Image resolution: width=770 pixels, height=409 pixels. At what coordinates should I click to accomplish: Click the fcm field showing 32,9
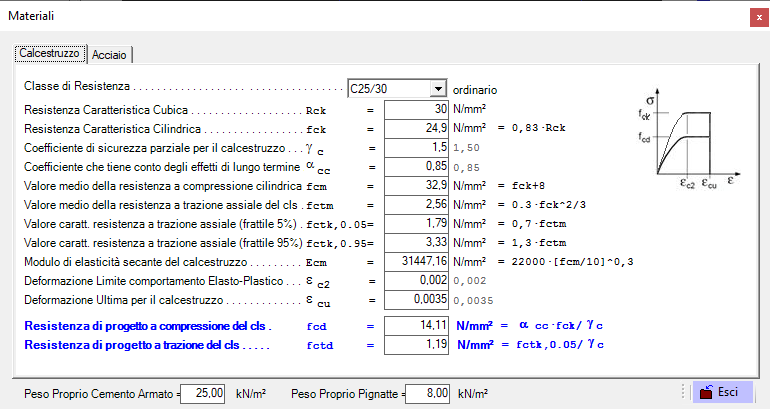click(x=416, y=186)
